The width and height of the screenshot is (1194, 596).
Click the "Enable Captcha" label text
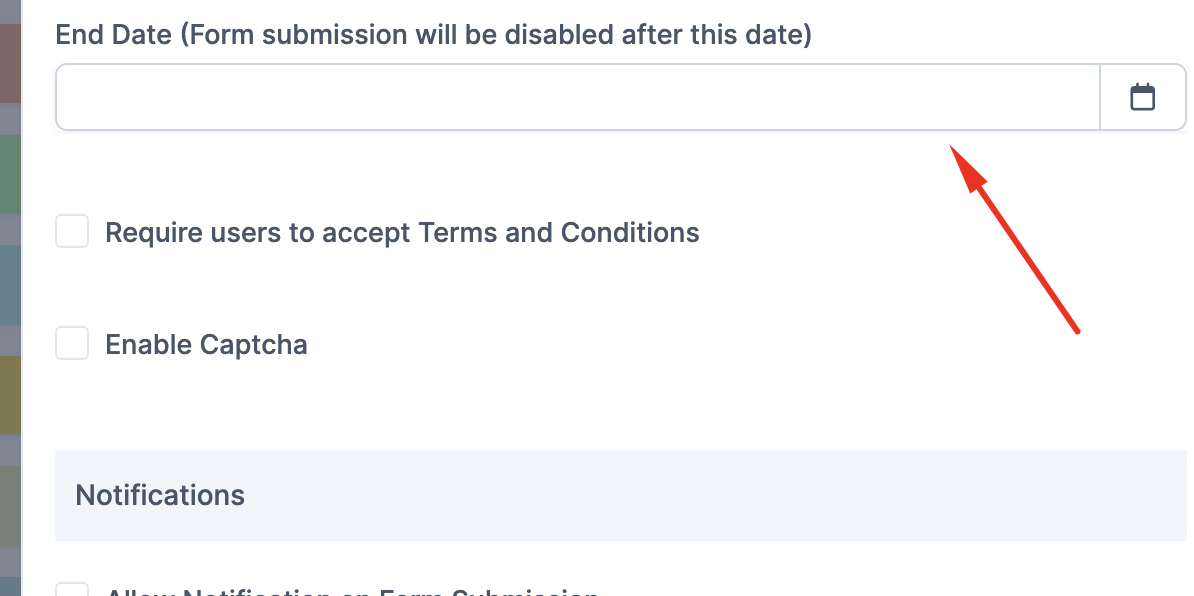[x=206, y=344]
